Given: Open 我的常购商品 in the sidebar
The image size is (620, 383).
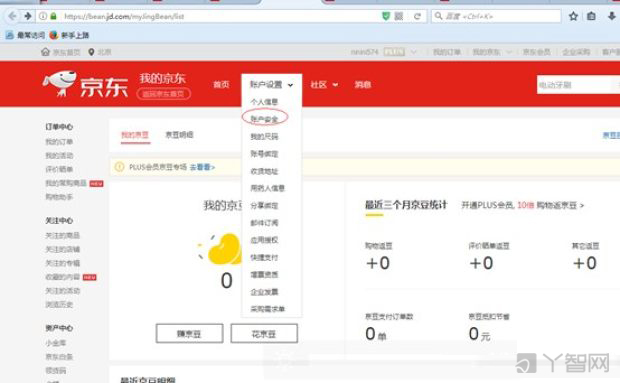Looking at the screenshot, I should [66, 183].
